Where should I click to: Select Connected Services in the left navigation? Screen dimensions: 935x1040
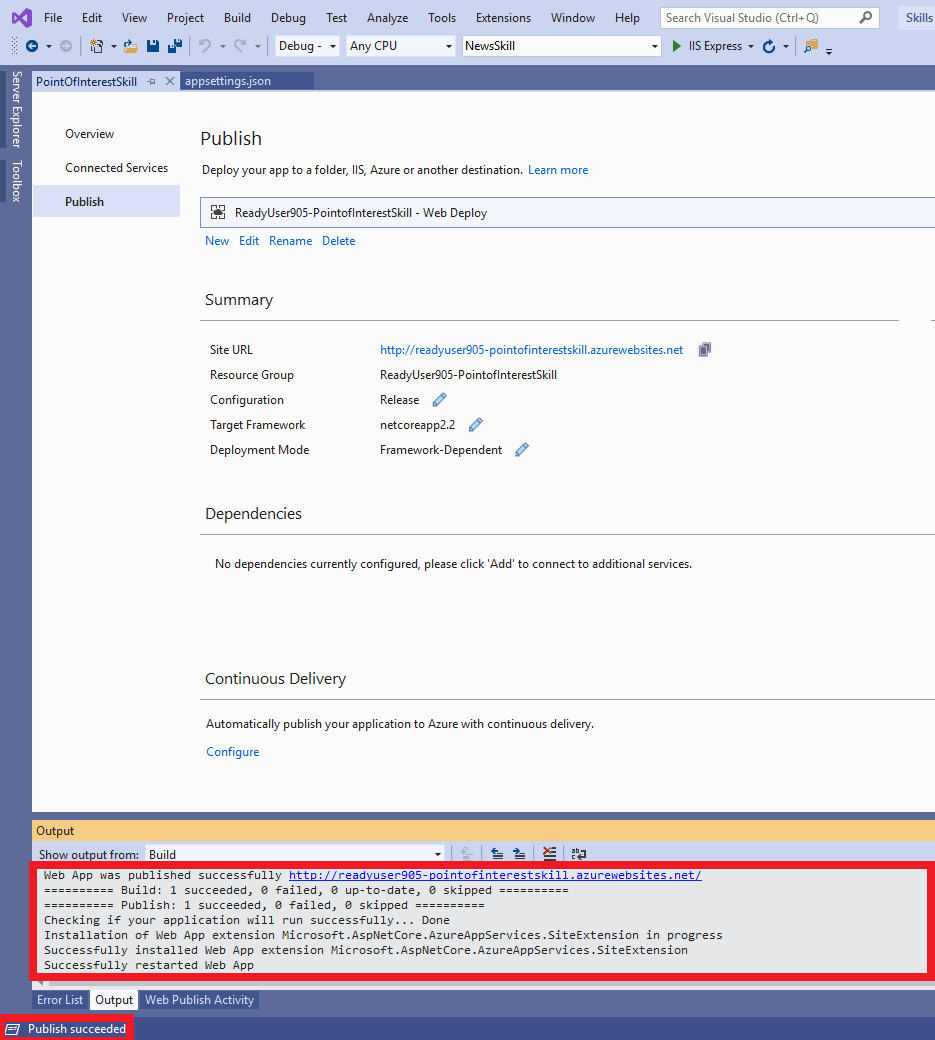(117, 168)
